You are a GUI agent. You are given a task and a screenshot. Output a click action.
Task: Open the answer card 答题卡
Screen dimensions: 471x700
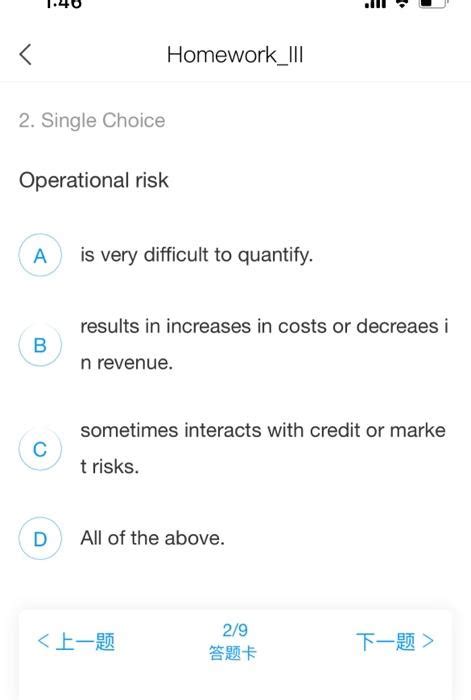pos(233,653)
